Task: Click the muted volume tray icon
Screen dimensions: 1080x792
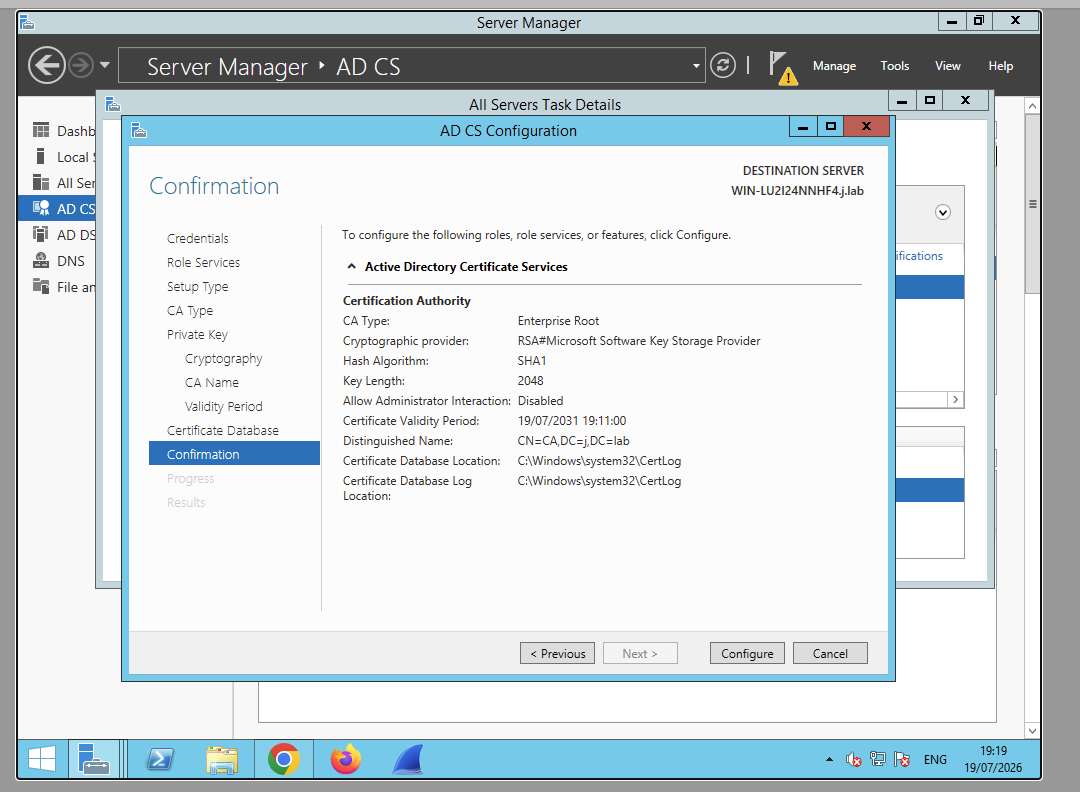Action: 853,760
